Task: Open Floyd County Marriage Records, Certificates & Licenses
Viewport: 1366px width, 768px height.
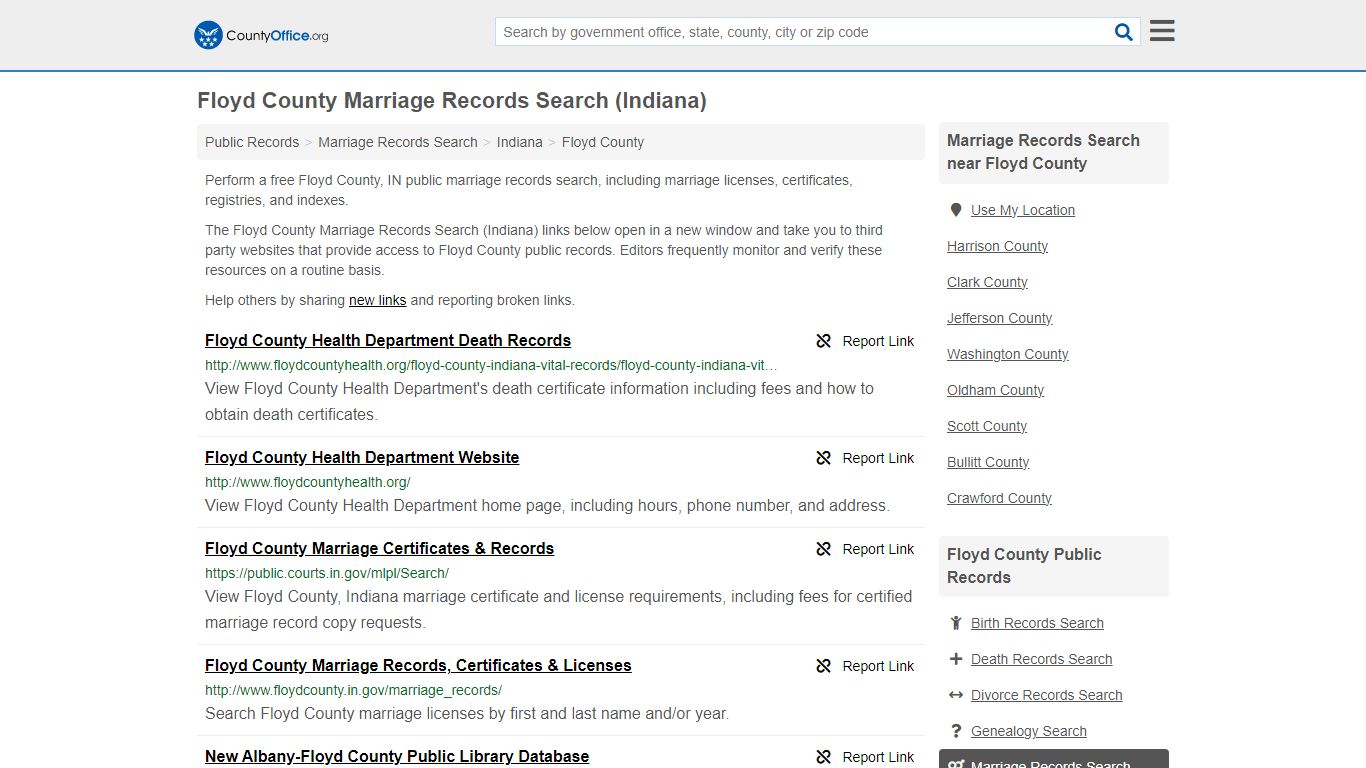Action: [418, 666]
